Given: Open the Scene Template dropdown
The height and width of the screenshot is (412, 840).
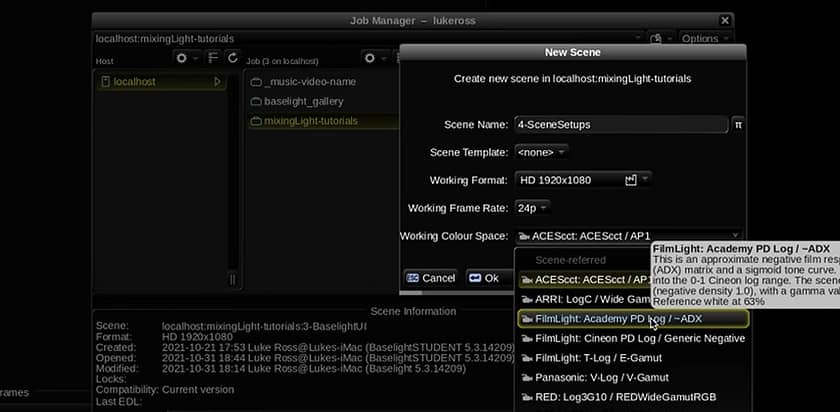Looking at the screenshot, I should [x=542, y=152].
